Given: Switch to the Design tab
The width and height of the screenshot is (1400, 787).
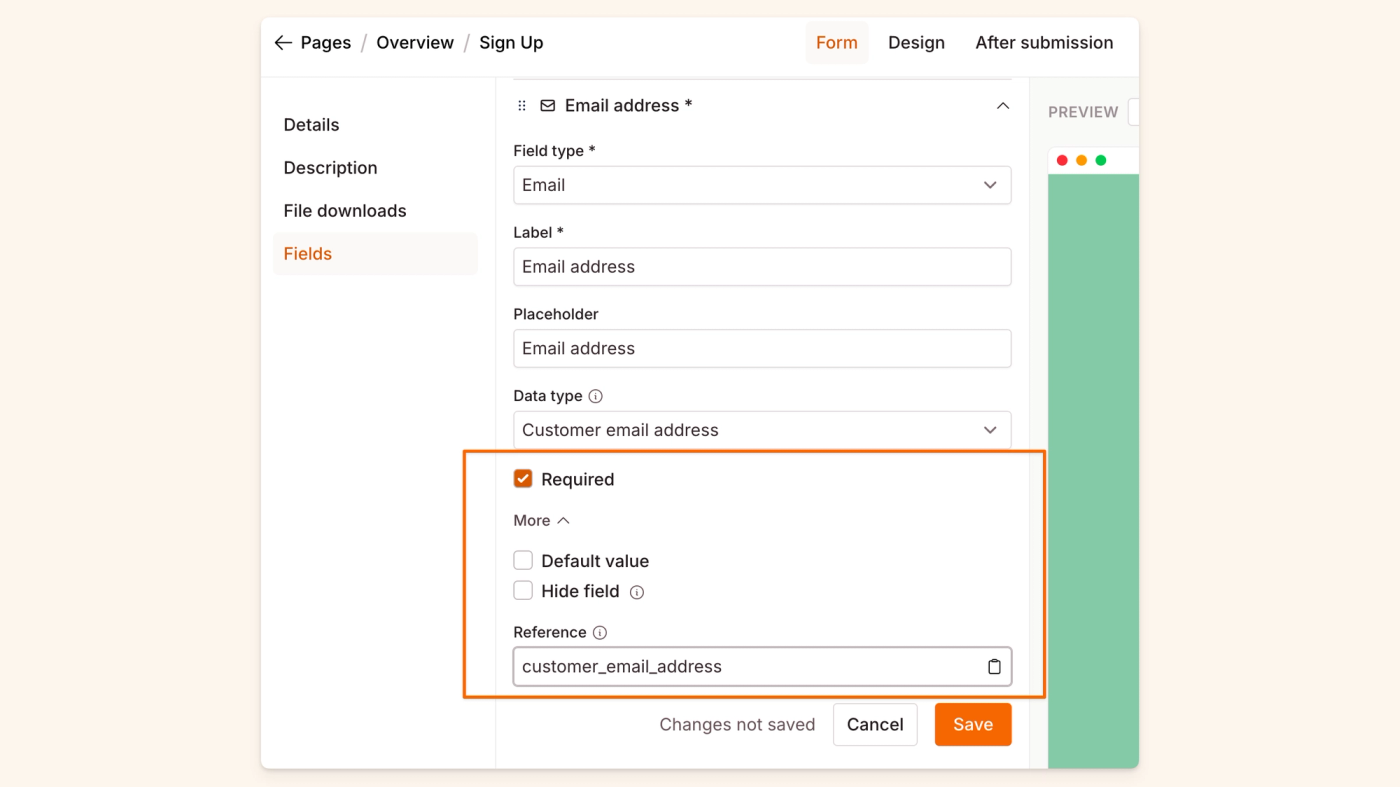Looking at the screenshot, I should [x=916, y=43].
